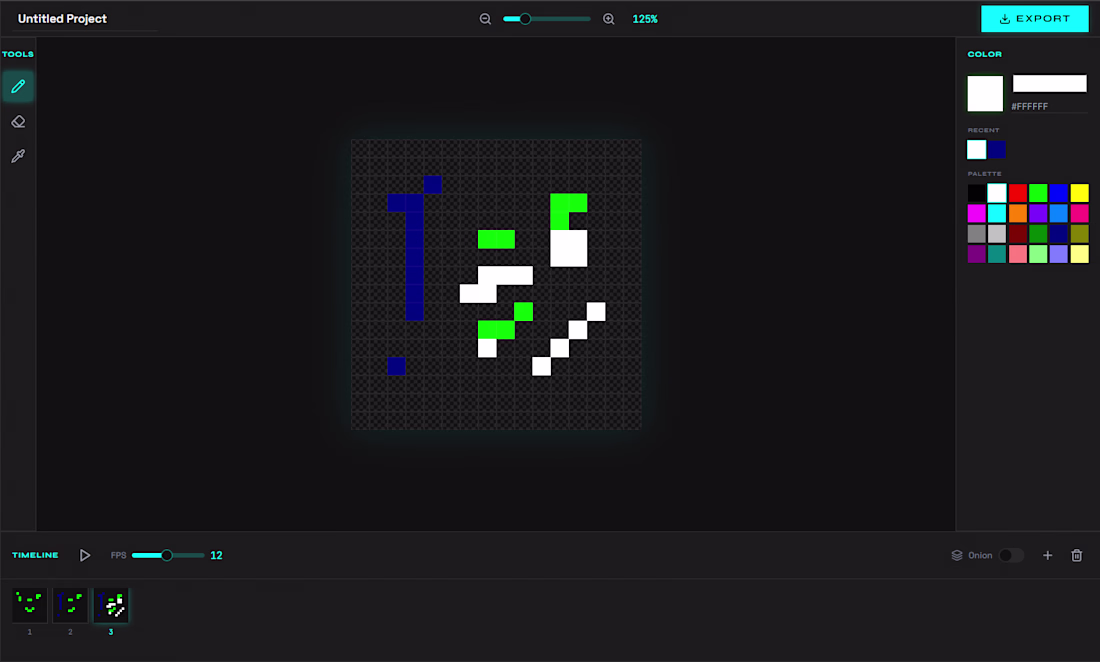Select frame 3 thumbnail in timeline

tap(111, 605)
